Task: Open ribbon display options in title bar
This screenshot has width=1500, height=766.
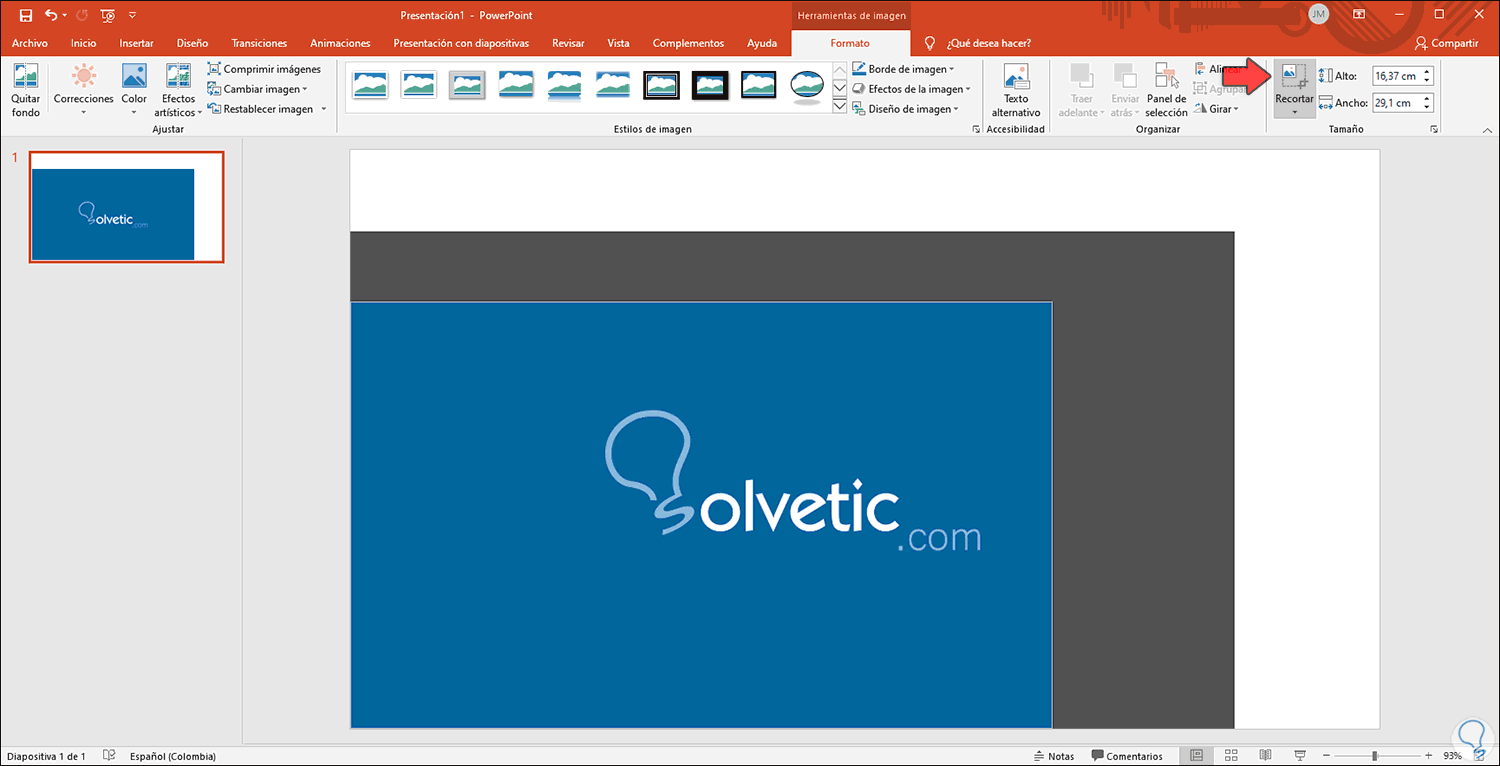Action: coord(1358,14)
